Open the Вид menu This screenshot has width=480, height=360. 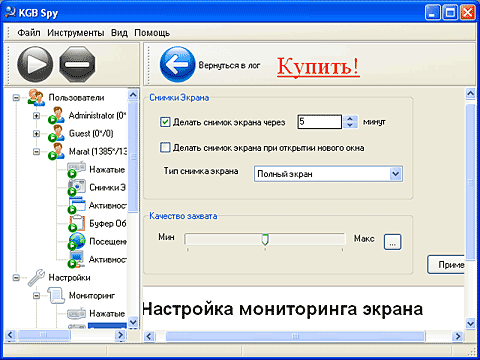coord(119,33)
